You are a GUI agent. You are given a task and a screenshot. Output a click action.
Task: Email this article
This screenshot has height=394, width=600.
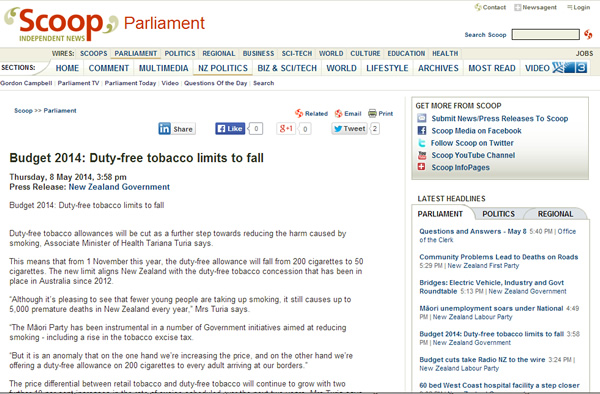(348, 113)
